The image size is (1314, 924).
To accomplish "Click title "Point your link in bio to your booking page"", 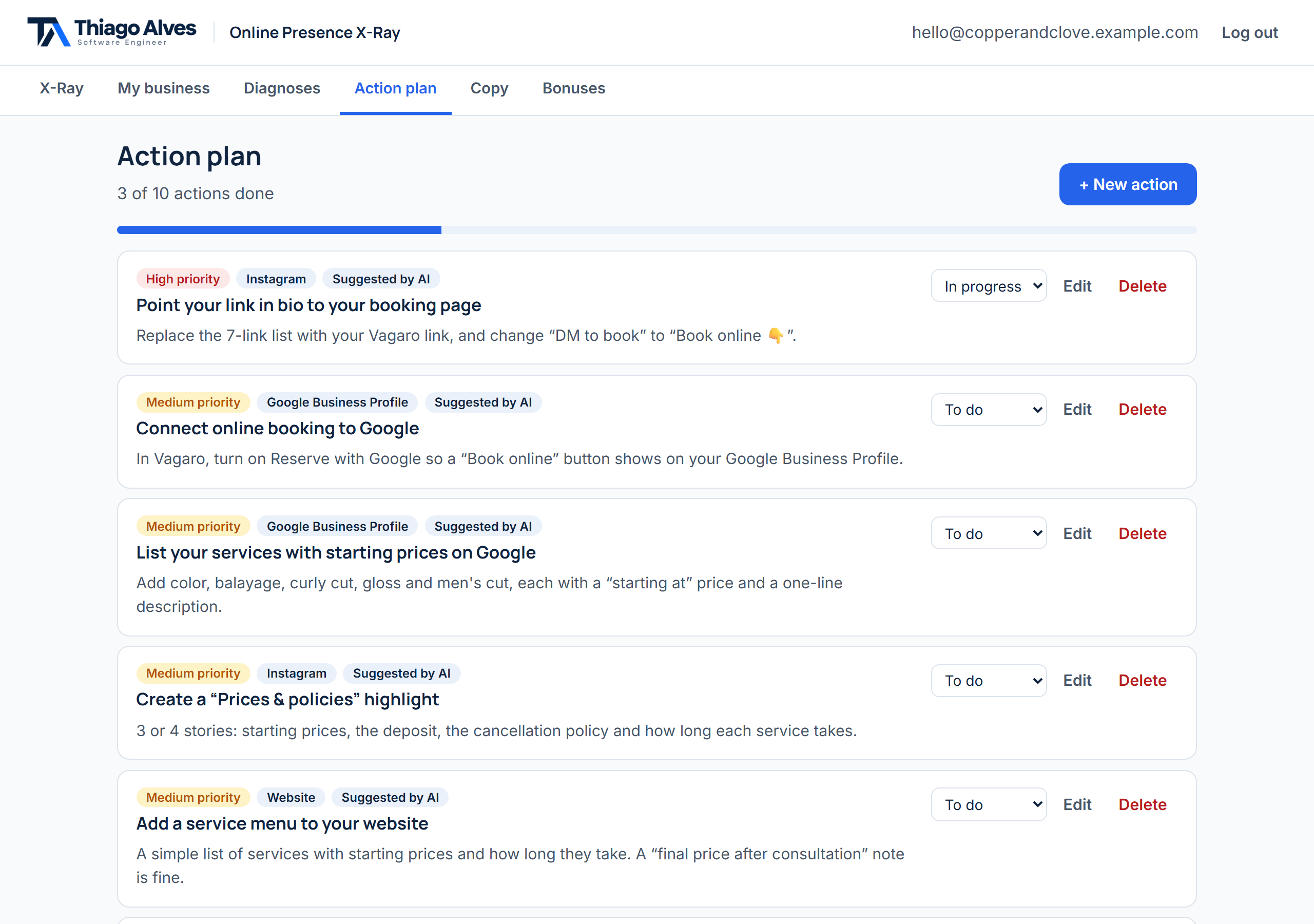I will pos(308,305).
